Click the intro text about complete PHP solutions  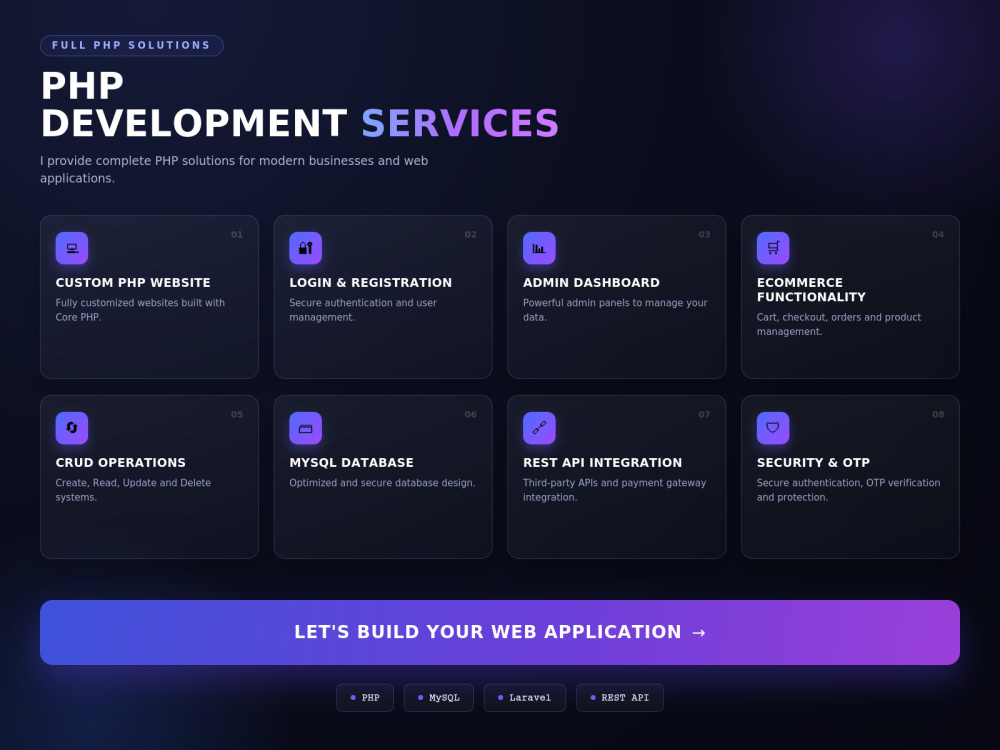point(234,170)
